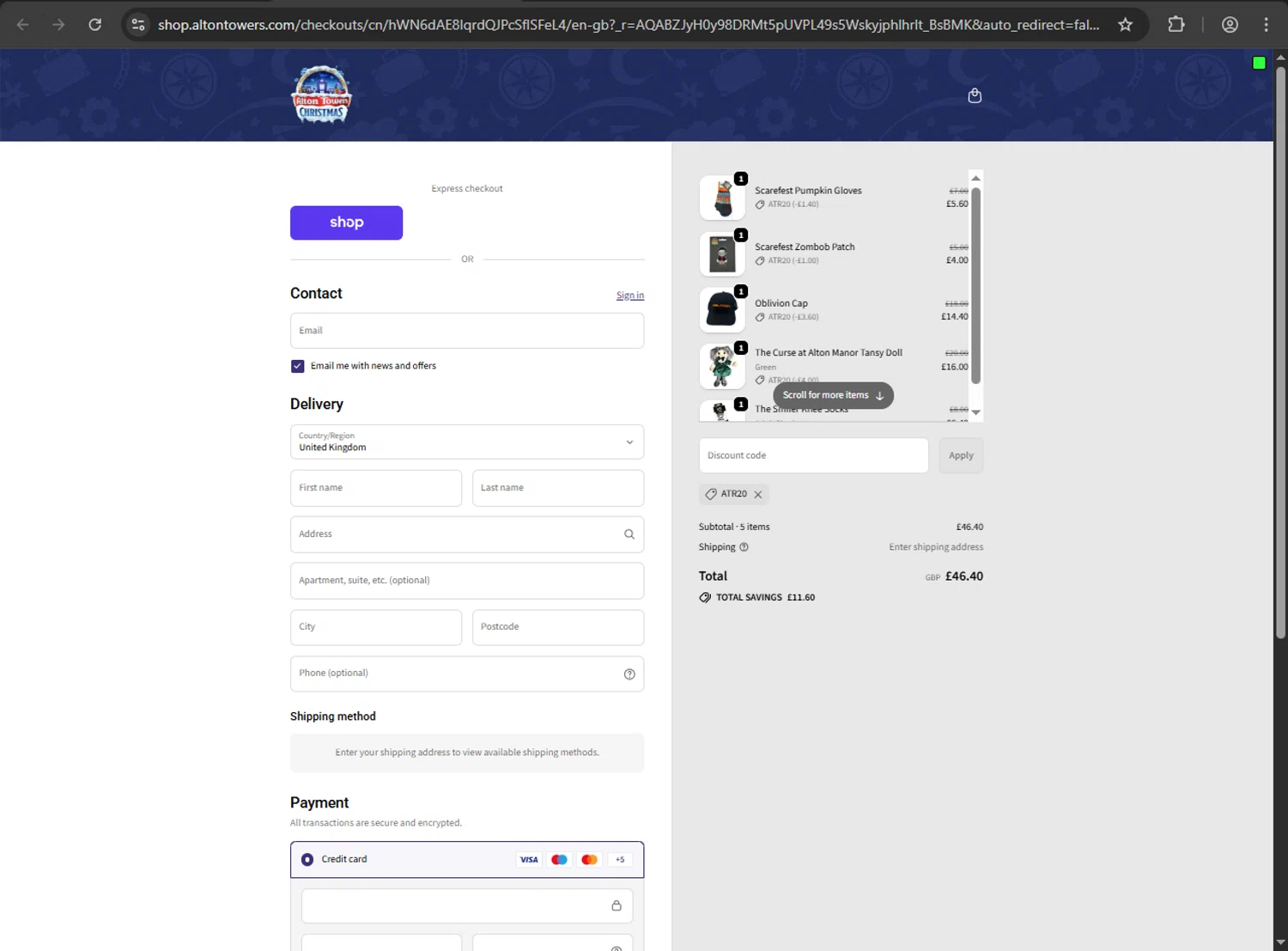Show the +5 additional card types
Image resolution: width=1288 pixels, height=951 pixels.
620,859
